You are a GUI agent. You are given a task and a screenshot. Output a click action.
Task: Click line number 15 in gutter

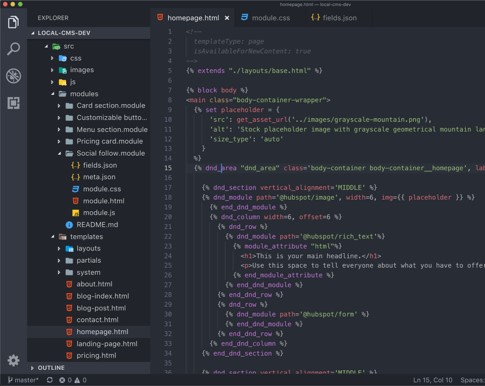coord(168,168)
